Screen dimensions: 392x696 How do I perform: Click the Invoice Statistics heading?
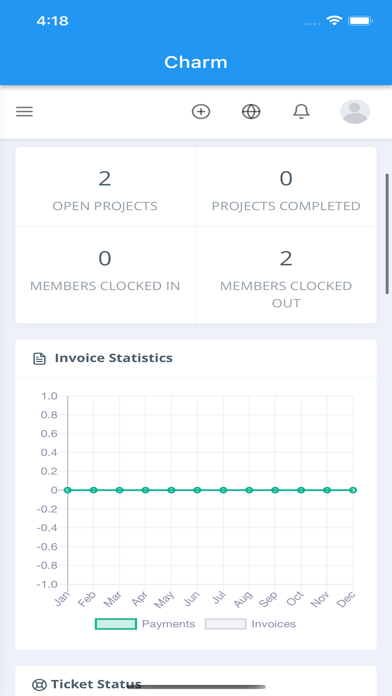(x=114, y=358)
